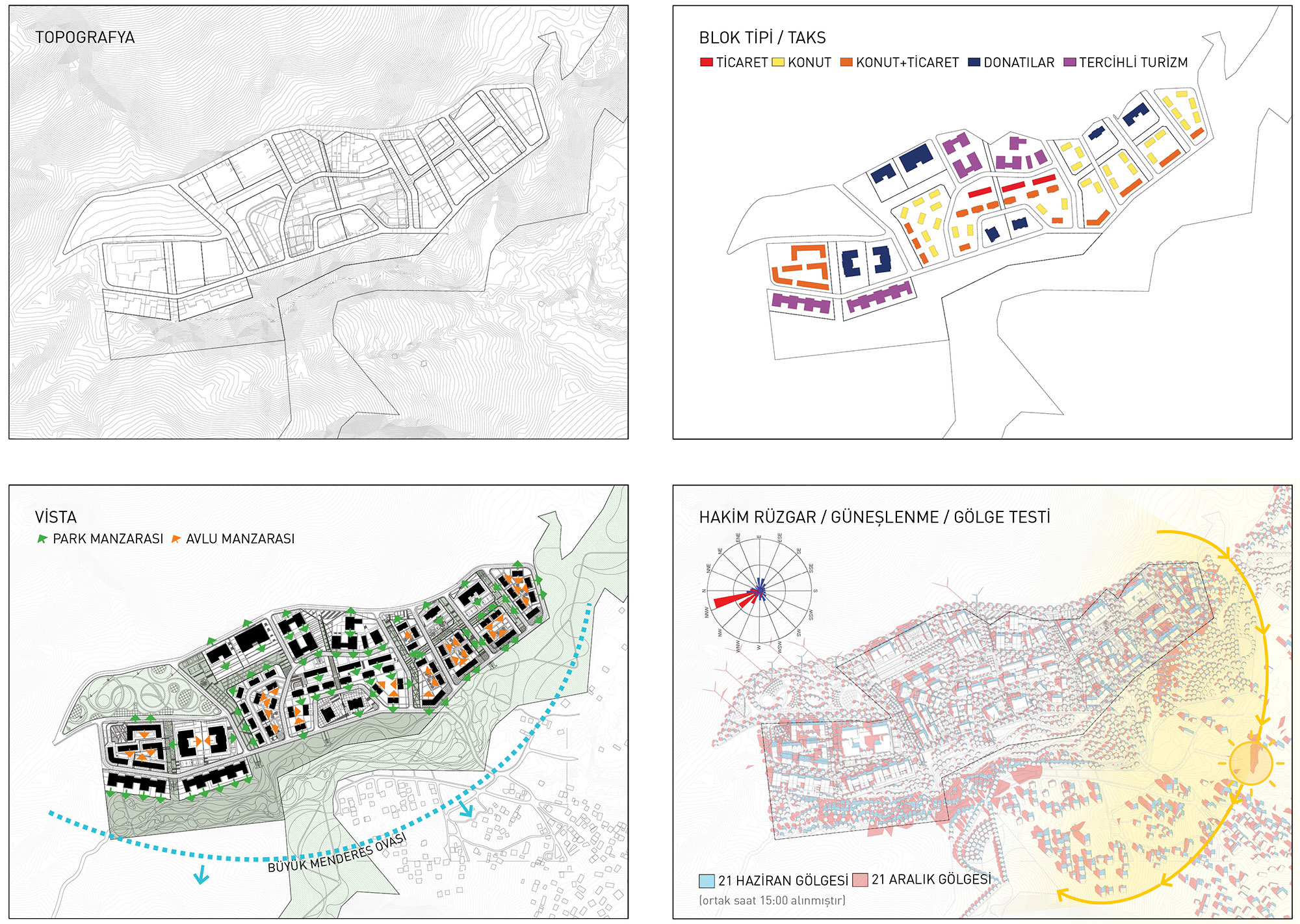This screenshot has height=924, width=1300.
Task: Click the green PARK MANZARASI arrow icon
Action: [42, 539]
